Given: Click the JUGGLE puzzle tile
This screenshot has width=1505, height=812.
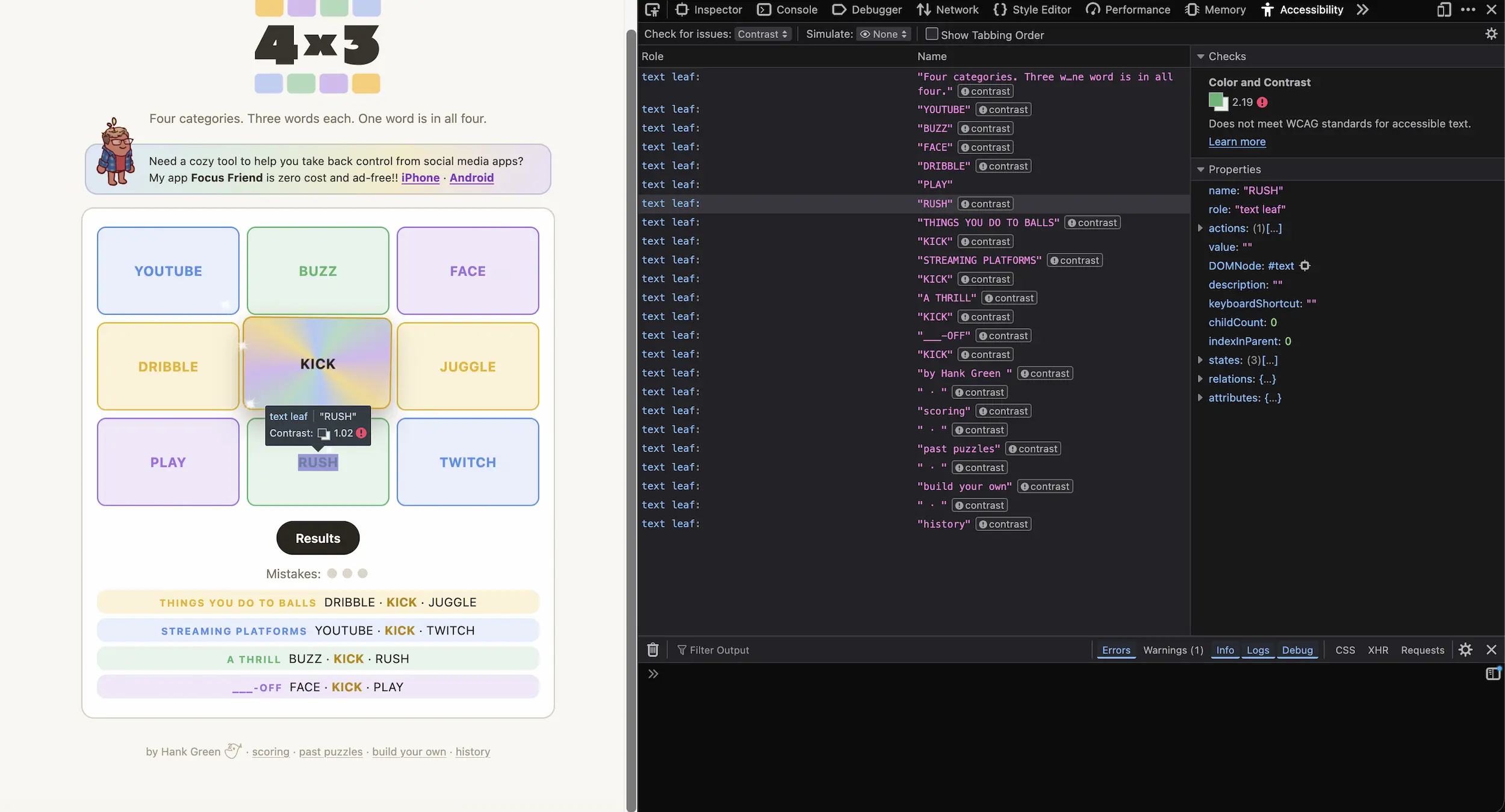Looking at the screenshot, I should [x=468, y=367].
